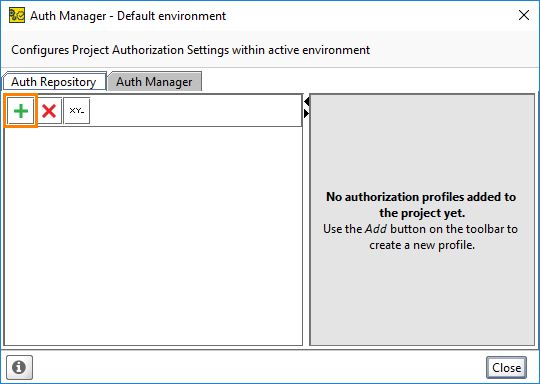Collapse panel using left-pointing splitter arrow
This screenshot has width=540, height=384.
[307, 101]
